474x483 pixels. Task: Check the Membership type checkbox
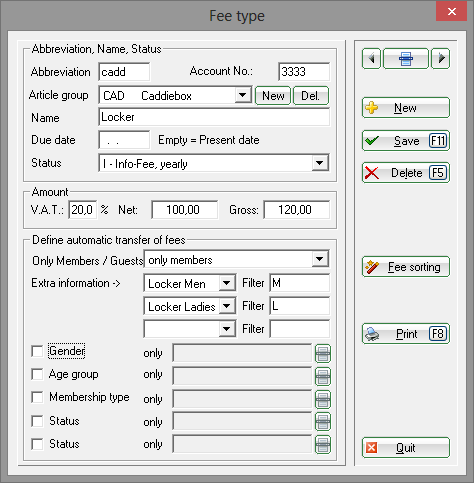[x=37, y=397]
